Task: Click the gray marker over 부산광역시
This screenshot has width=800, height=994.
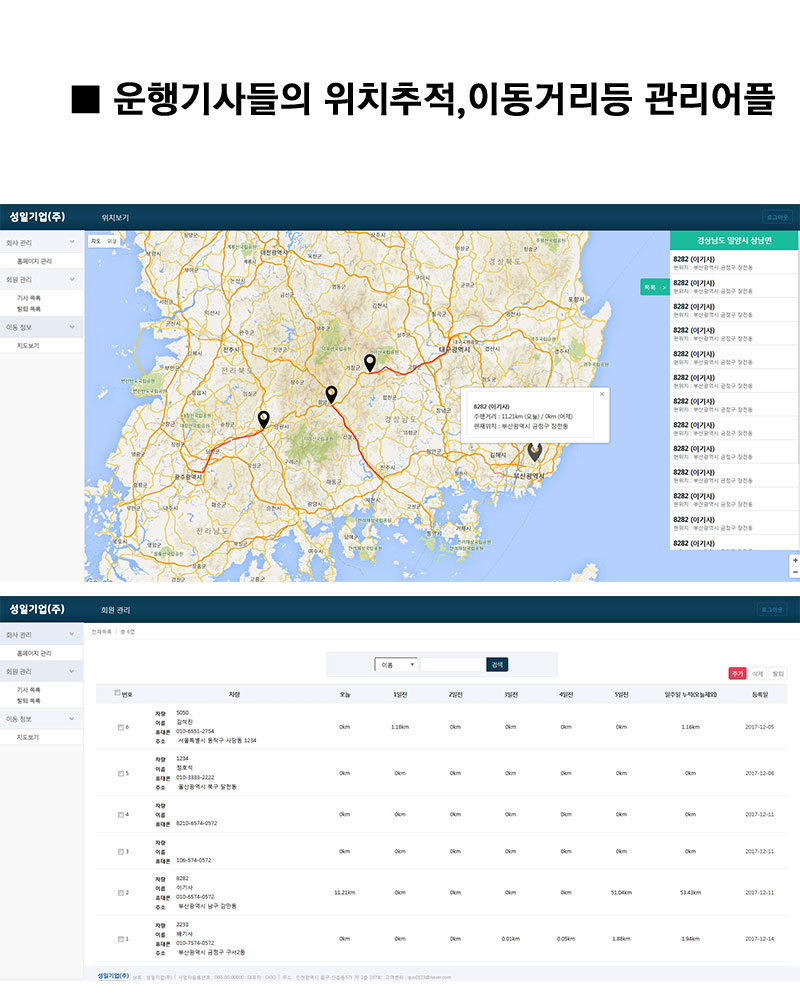Action: [x=535, y=451]
